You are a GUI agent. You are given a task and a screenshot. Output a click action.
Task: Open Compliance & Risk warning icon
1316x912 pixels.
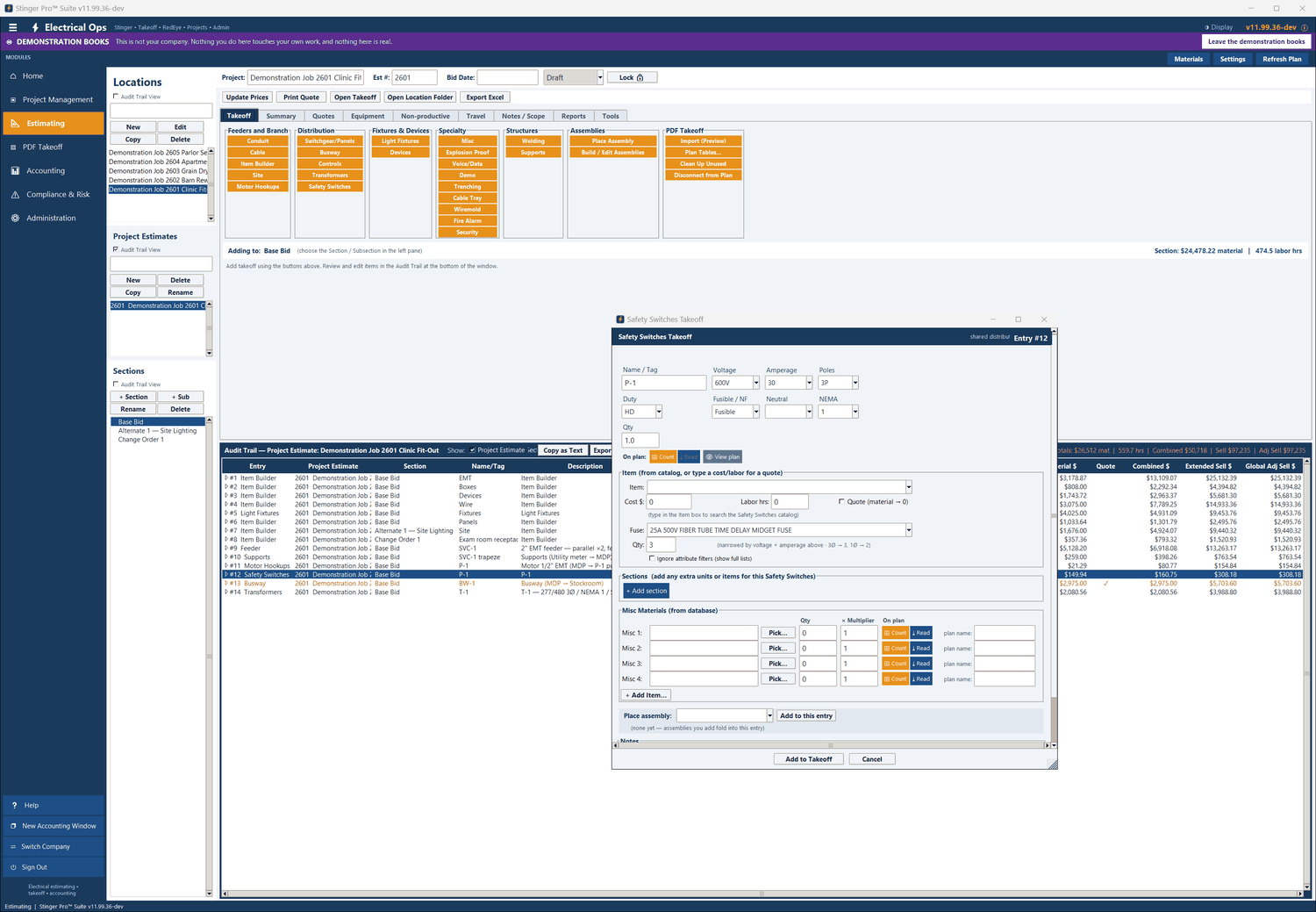pos(15,195)
